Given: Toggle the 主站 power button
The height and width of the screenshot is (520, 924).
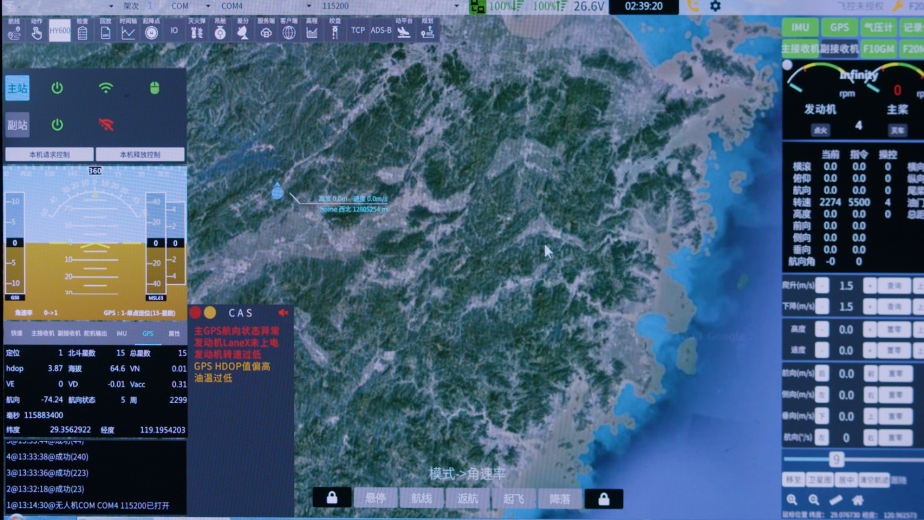Looking at the screenshot, I should coord(57,88).
